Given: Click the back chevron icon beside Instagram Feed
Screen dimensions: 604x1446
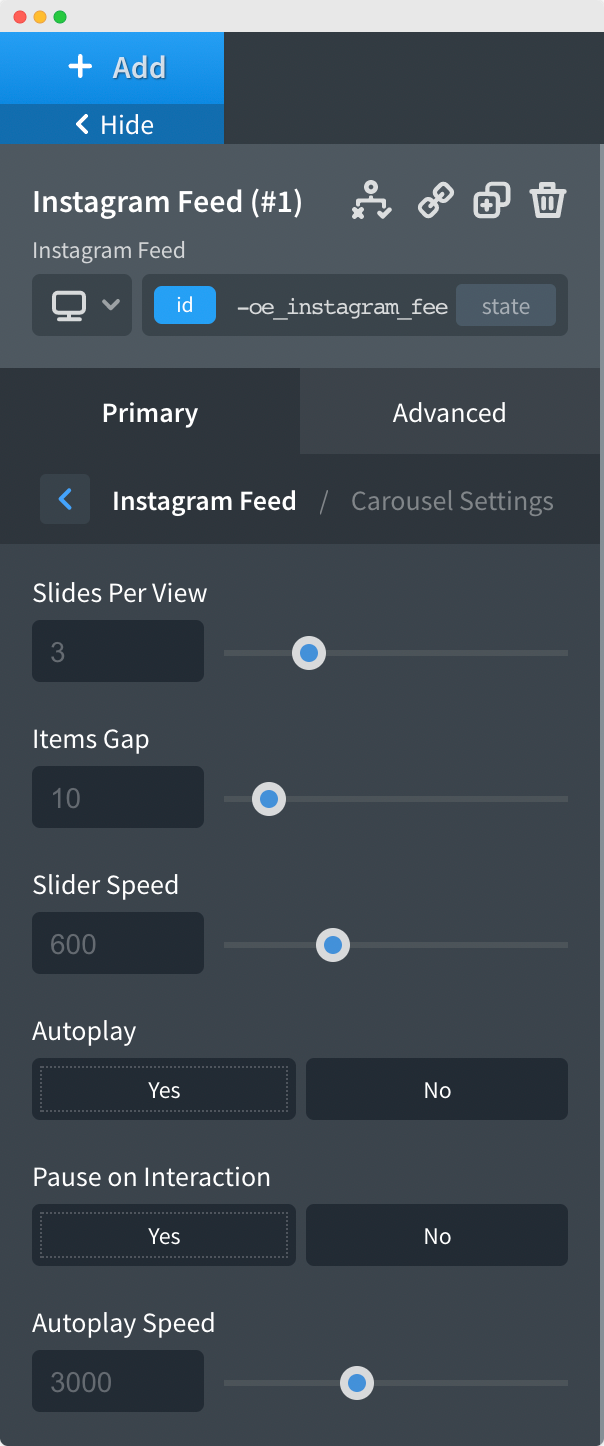Looking at the screenshot, I should [64, 500].
